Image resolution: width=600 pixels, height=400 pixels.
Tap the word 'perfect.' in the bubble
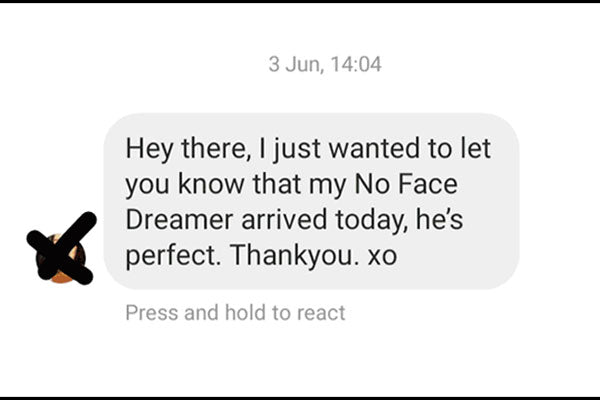click(173, 255)
